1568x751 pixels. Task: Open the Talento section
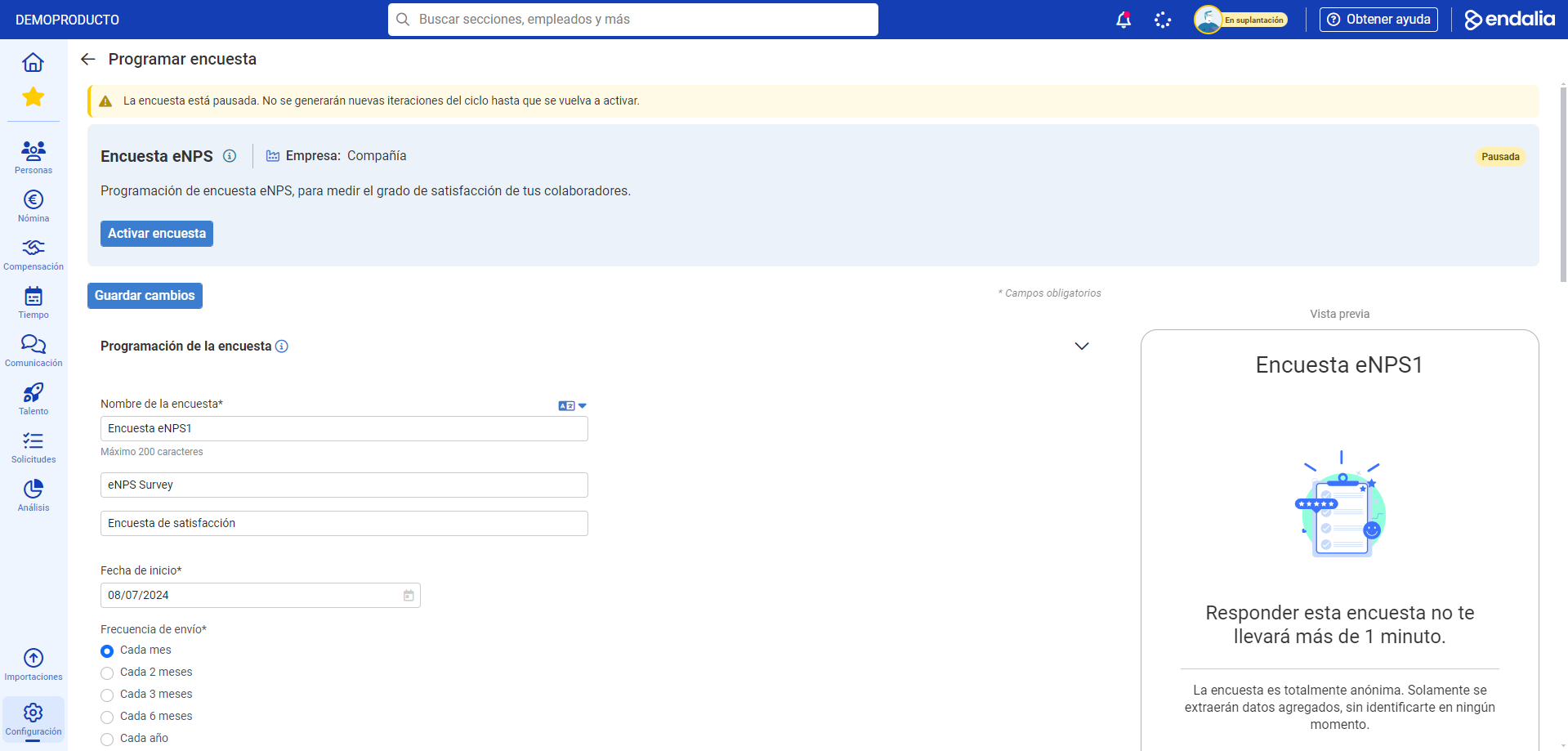34,399
